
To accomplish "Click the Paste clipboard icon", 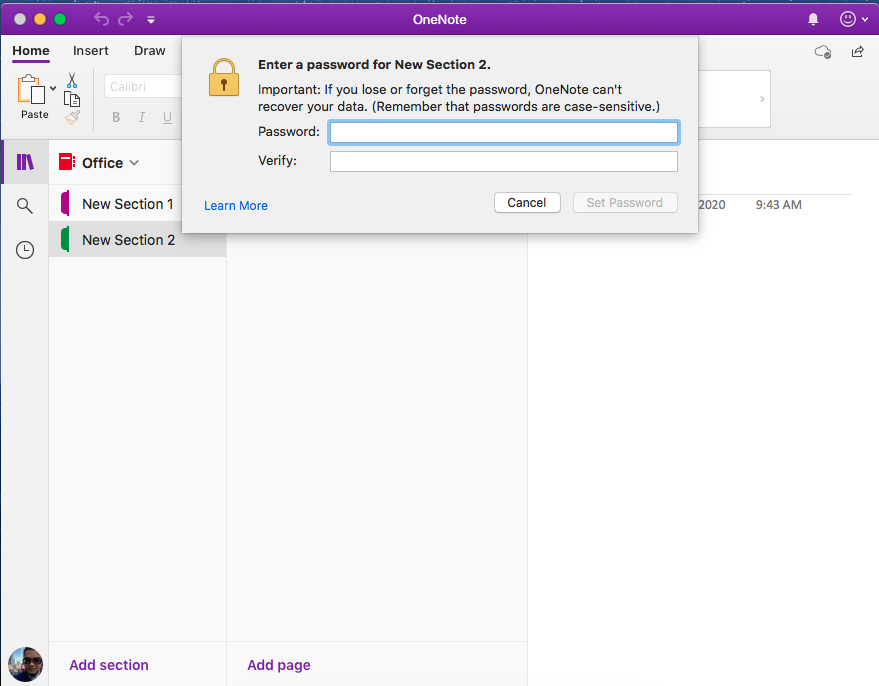I will tap(31, 90).
